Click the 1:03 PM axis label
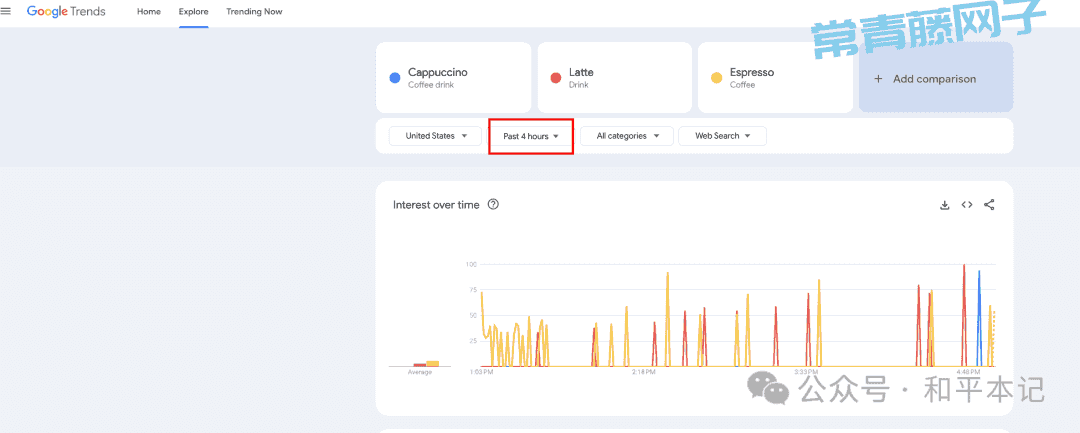Image resolution: width=1080 pixels, height=433 pixels. (481, 372)
